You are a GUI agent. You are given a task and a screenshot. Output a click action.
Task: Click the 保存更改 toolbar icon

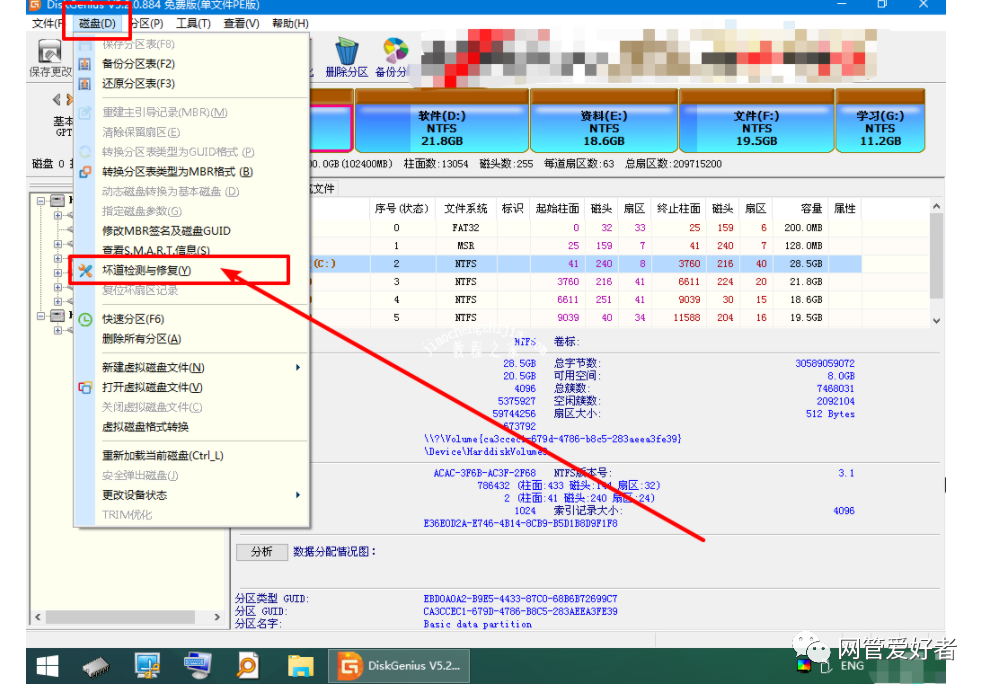pos(50,51)
